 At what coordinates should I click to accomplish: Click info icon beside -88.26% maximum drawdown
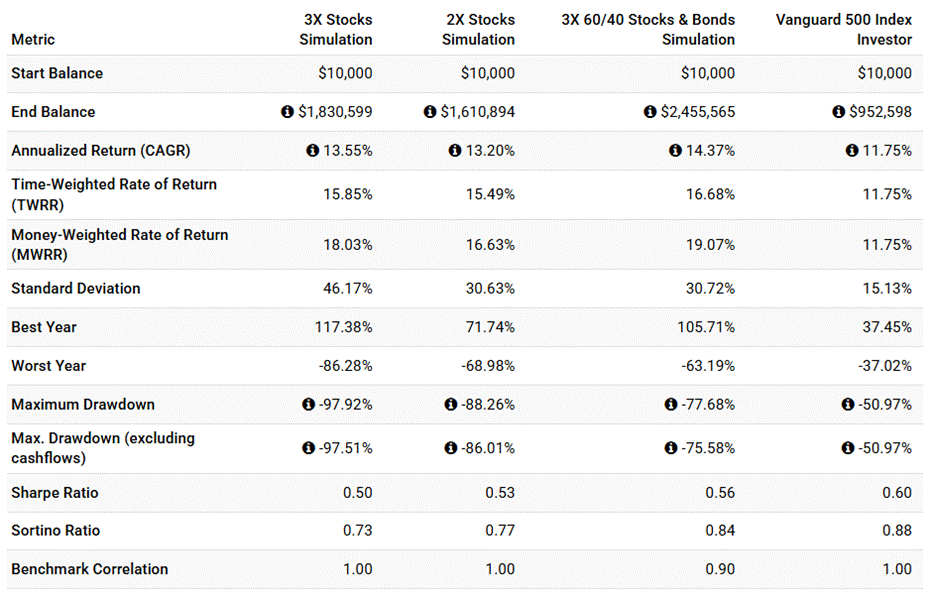(x=450, y=405)
